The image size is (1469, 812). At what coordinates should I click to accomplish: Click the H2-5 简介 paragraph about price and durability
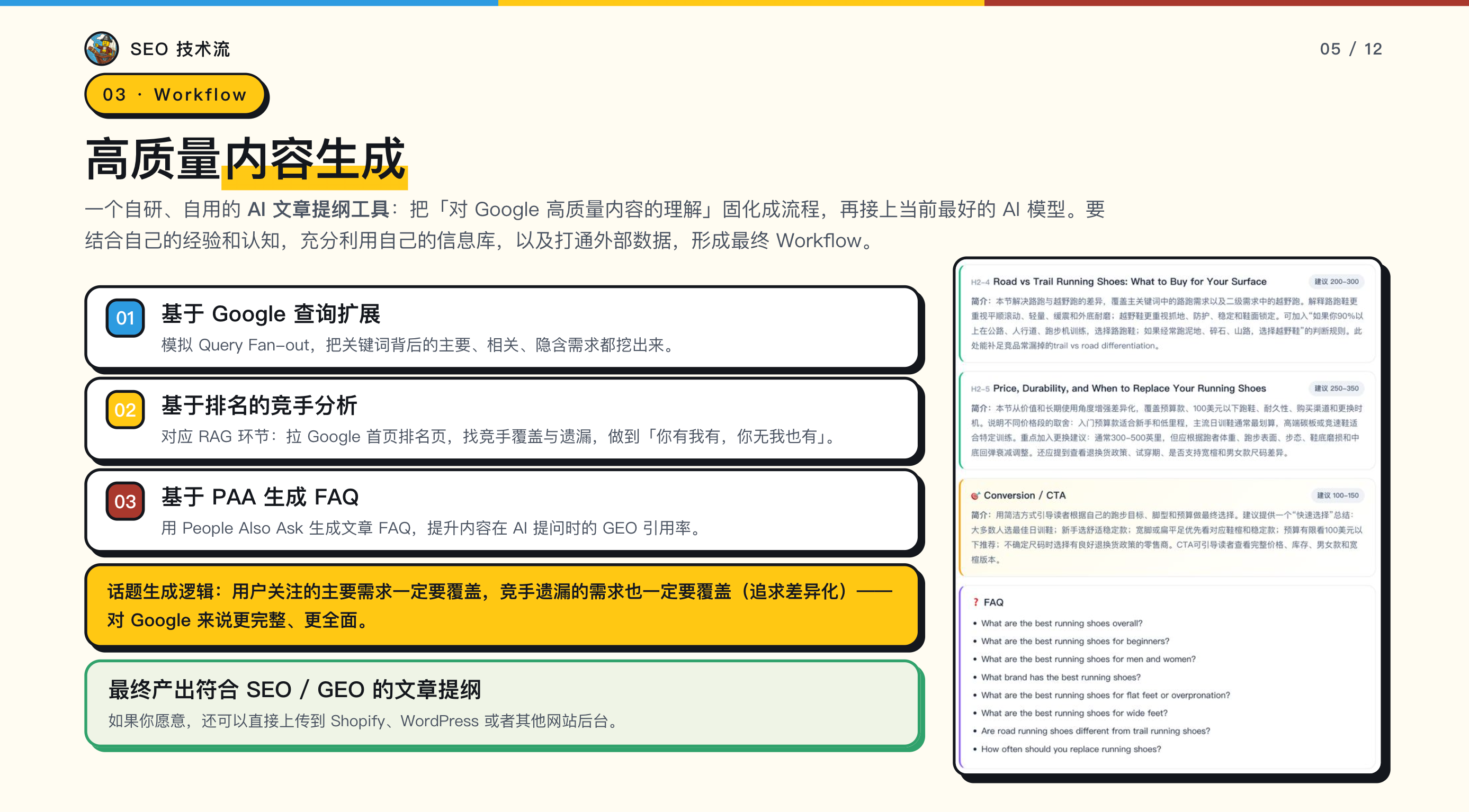point(1167,430)
